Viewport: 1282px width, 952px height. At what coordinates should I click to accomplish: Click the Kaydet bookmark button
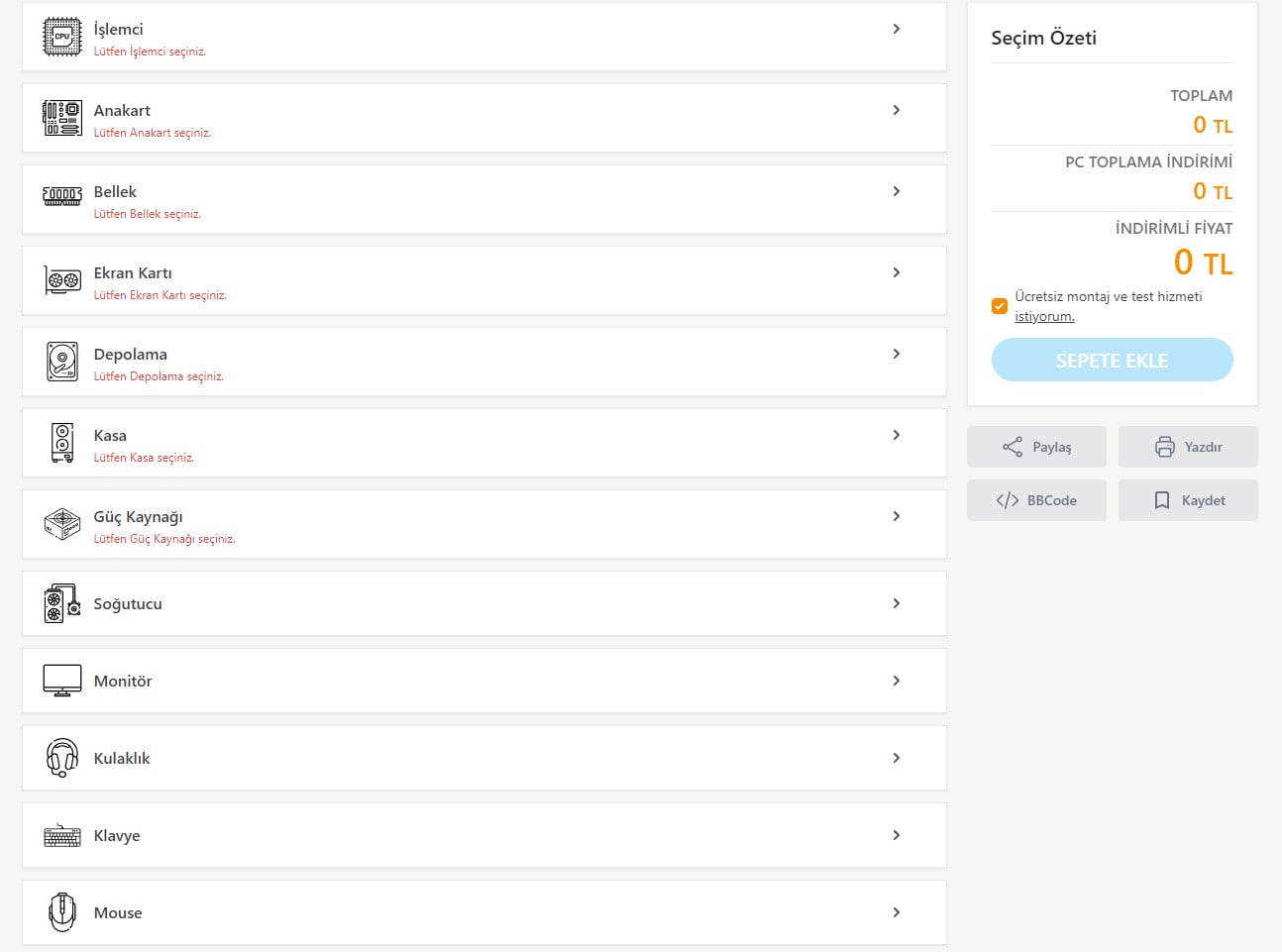1188,500
